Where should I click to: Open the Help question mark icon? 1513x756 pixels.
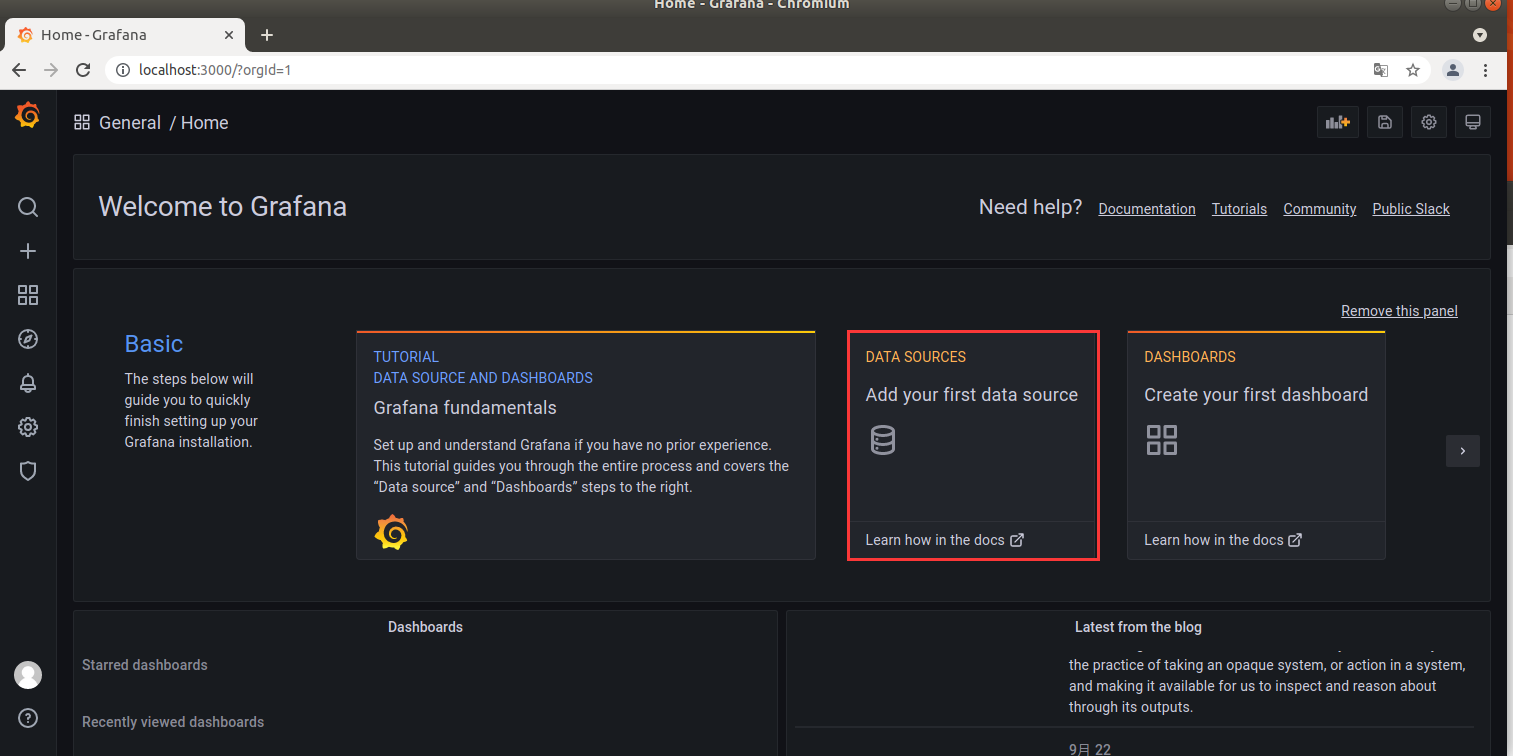click(x=28, y=718)
